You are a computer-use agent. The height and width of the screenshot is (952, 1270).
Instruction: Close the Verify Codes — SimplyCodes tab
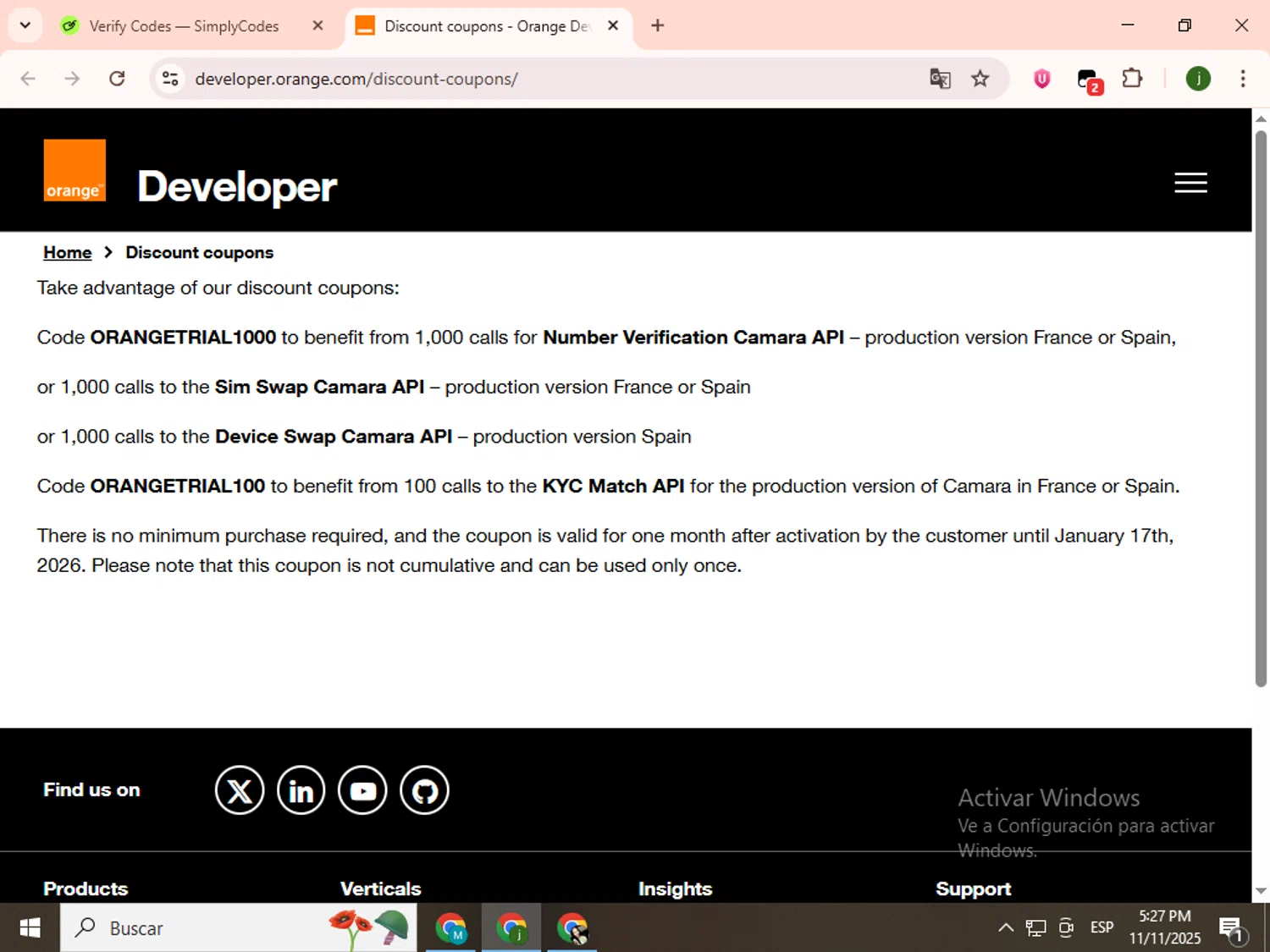coord(317,25)
